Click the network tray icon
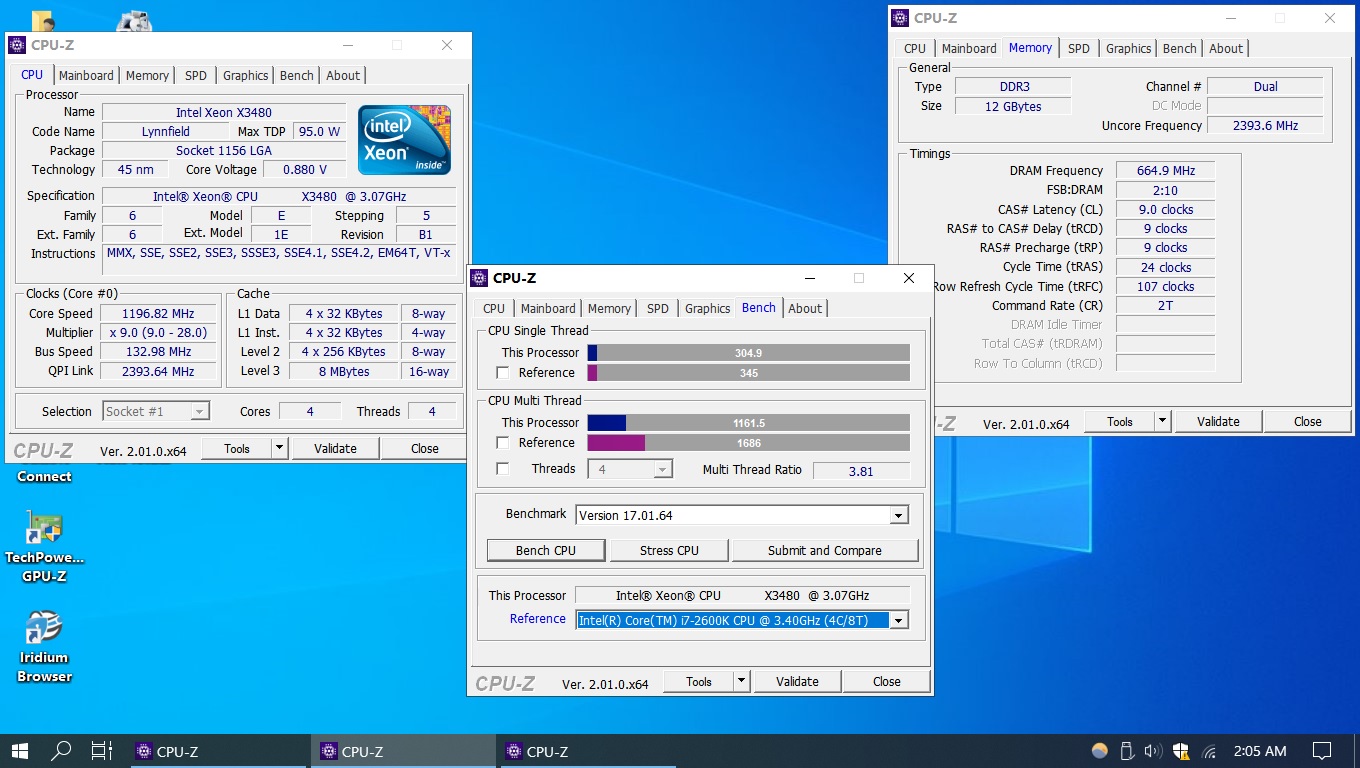The image size is (1360, 768). tap(1208, 751)
